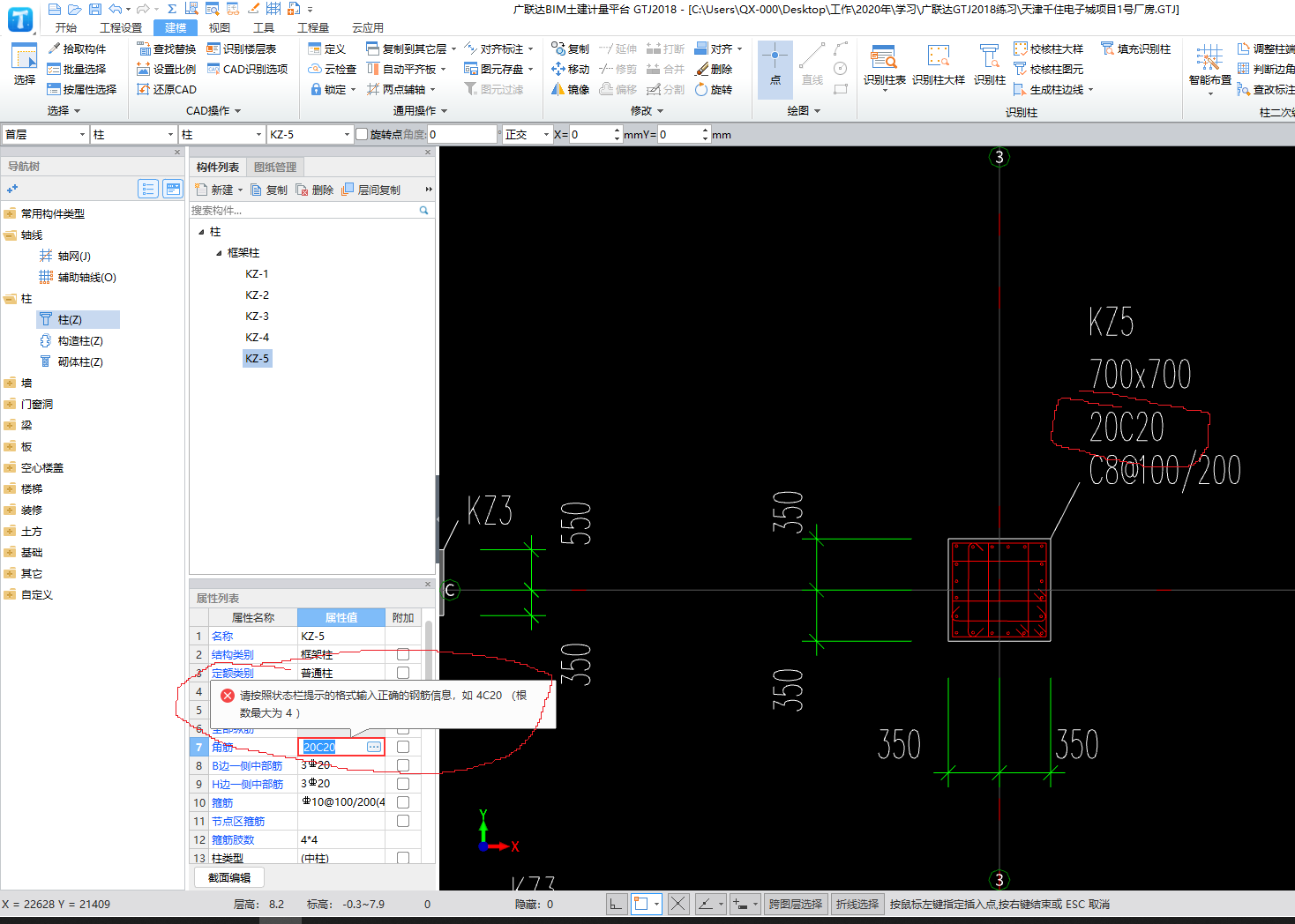Click the 选择 (select) large tool
Screen dimensions: 1295x924
pos(24,64)
